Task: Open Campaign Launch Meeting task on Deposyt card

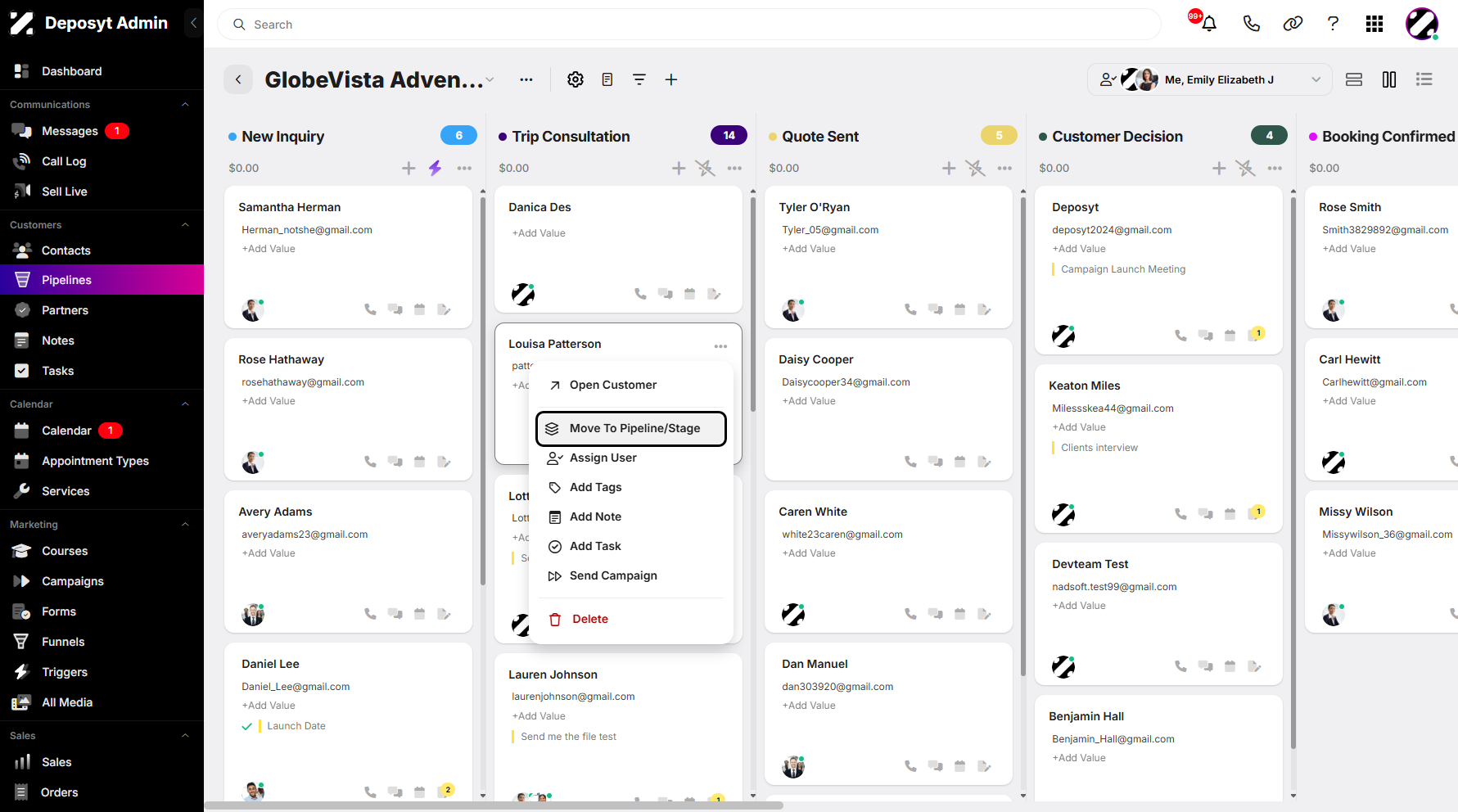Action: coord(1123,269)
